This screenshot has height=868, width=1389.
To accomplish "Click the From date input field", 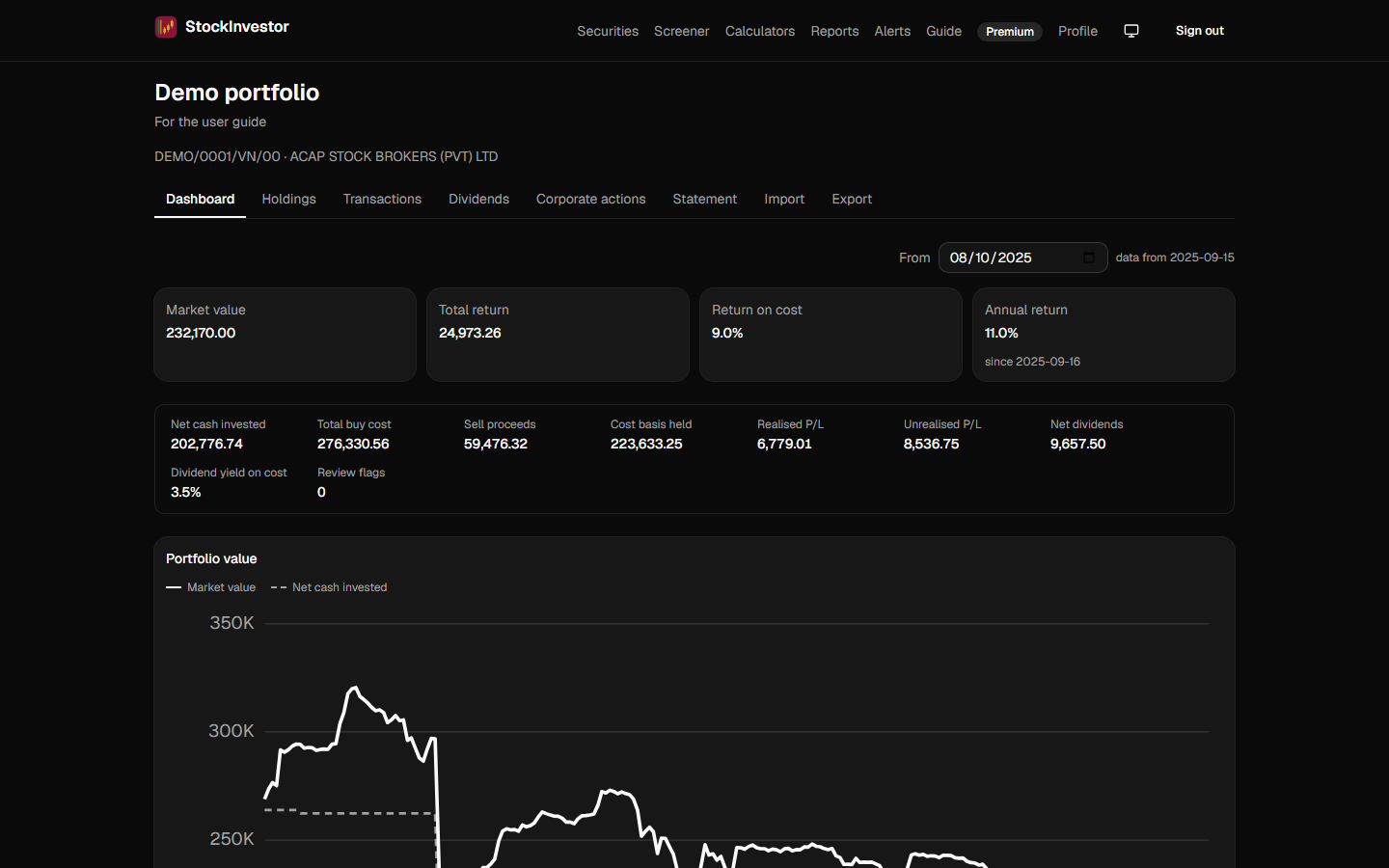I will (x=1022, y=258).
